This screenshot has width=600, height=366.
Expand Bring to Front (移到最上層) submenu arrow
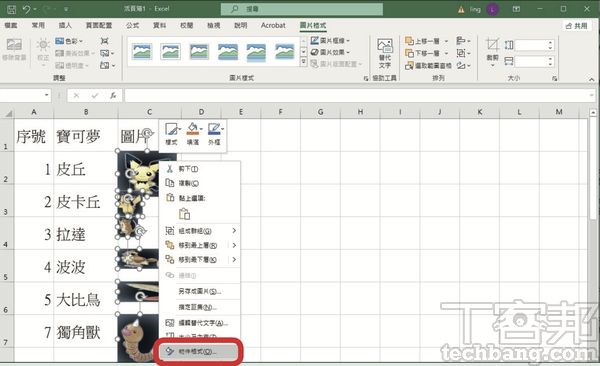(x=234, y=245)
